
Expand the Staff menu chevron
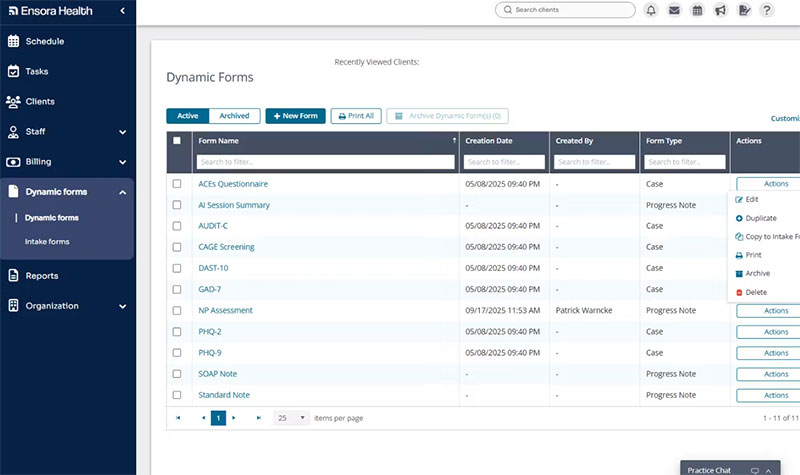pyautogui.click(x=122, y=132)
